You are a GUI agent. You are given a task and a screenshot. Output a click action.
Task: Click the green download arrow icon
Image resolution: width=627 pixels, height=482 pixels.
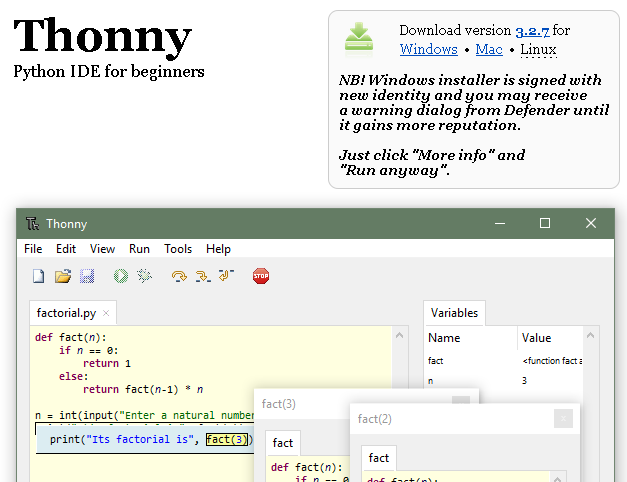point(359,38)
